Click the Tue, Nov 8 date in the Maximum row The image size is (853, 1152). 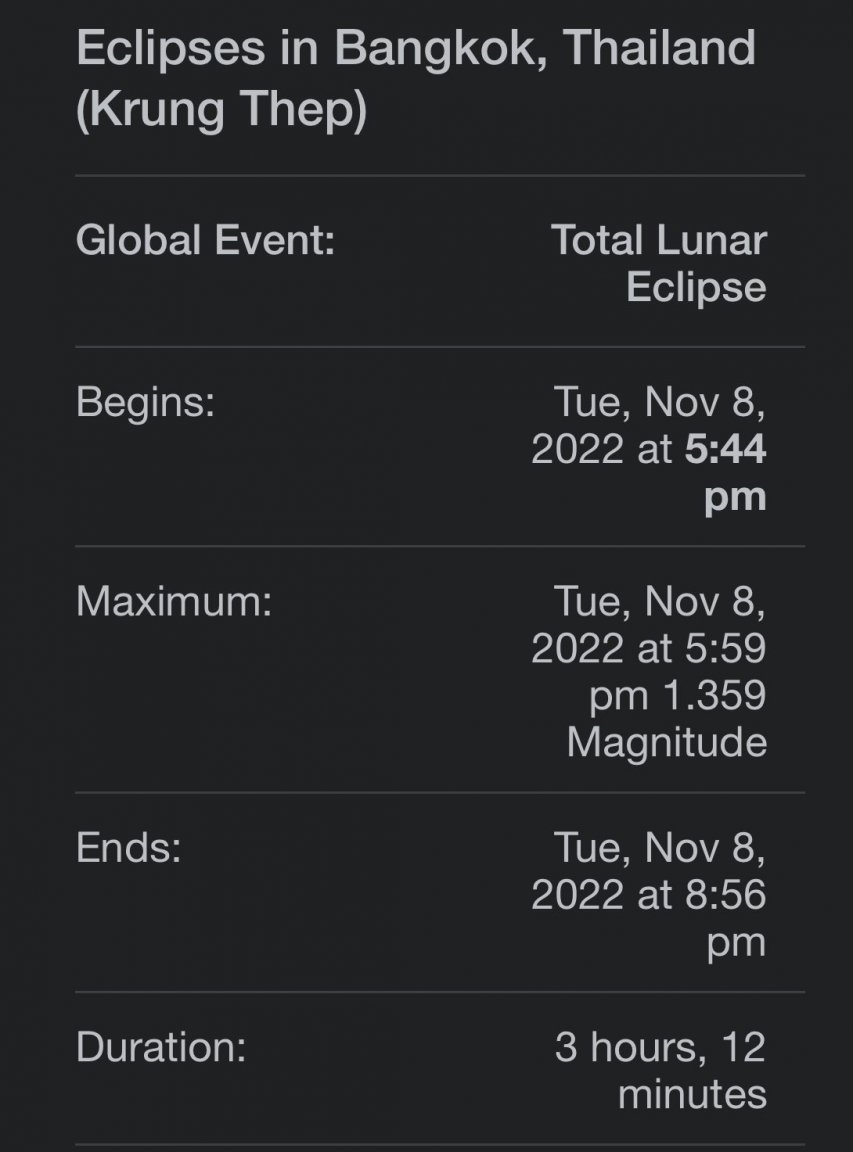coord(660,602)
